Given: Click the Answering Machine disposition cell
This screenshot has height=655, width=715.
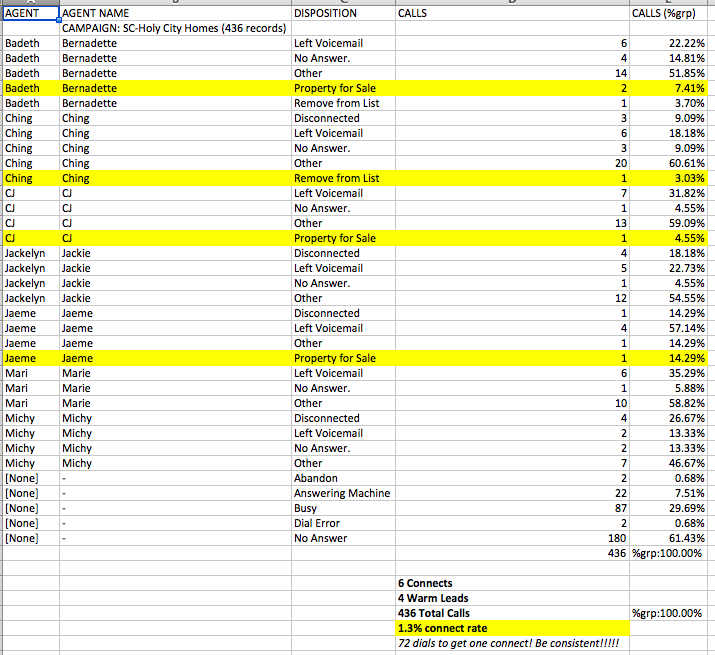Looking at the screenshot, I should coord(343,494).
